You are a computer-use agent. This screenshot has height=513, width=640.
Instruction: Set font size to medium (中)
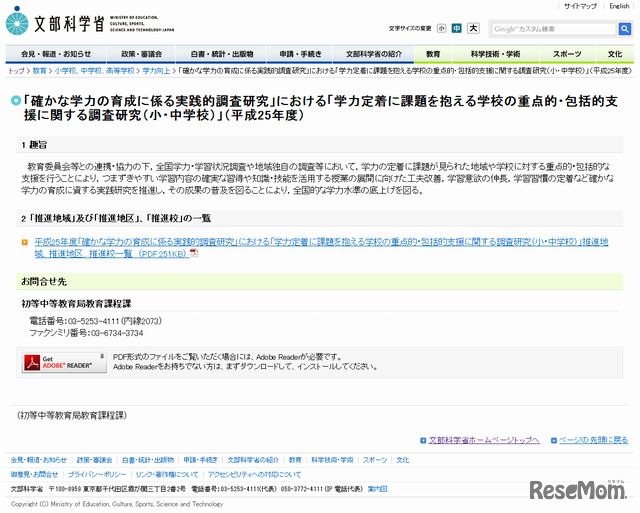pyautogui.click(x=456, y=28)
